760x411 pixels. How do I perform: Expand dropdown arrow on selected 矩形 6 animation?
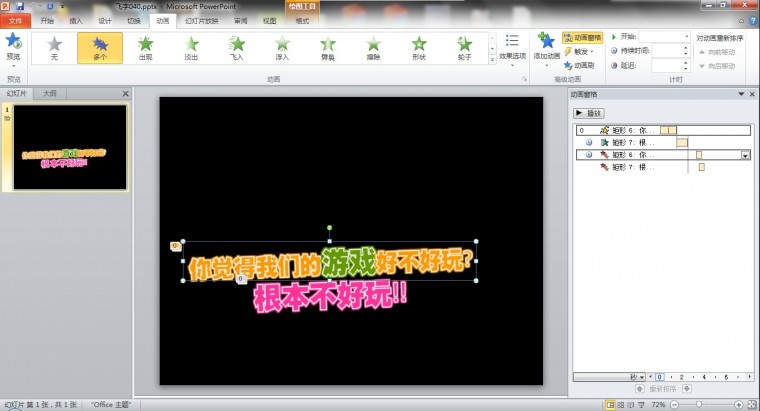tap(744, 155)
